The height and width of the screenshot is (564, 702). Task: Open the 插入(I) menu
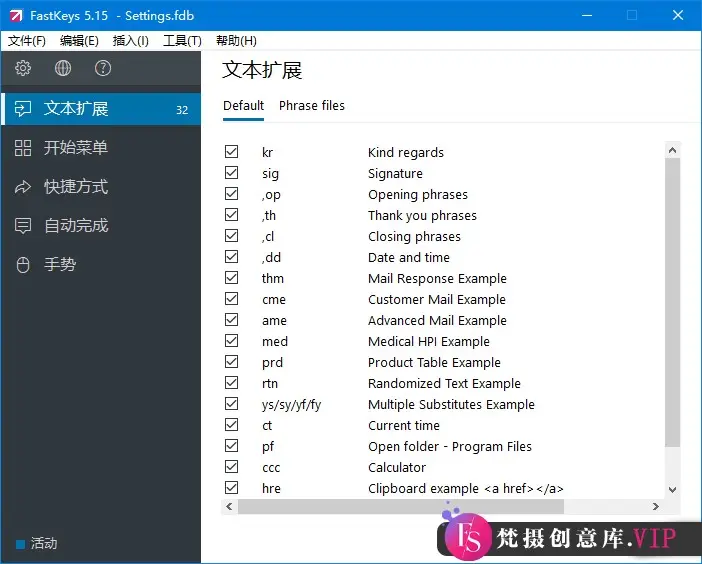click(130, 41)
